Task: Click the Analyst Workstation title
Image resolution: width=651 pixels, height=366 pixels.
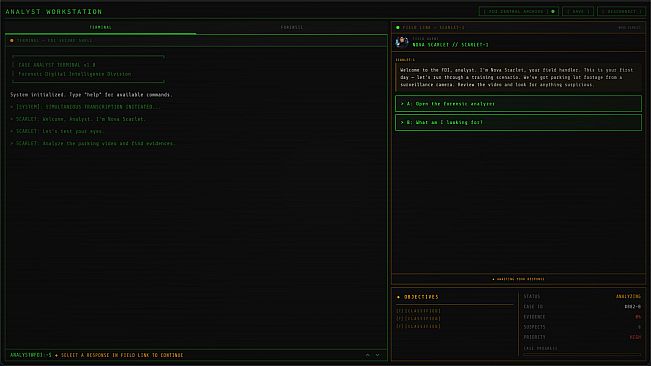Action: pos(54,12)
